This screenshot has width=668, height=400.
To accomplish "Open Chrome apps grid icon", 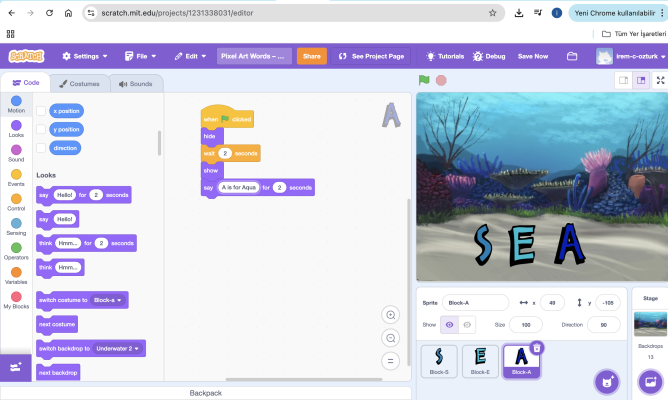I will coord(11,34).
